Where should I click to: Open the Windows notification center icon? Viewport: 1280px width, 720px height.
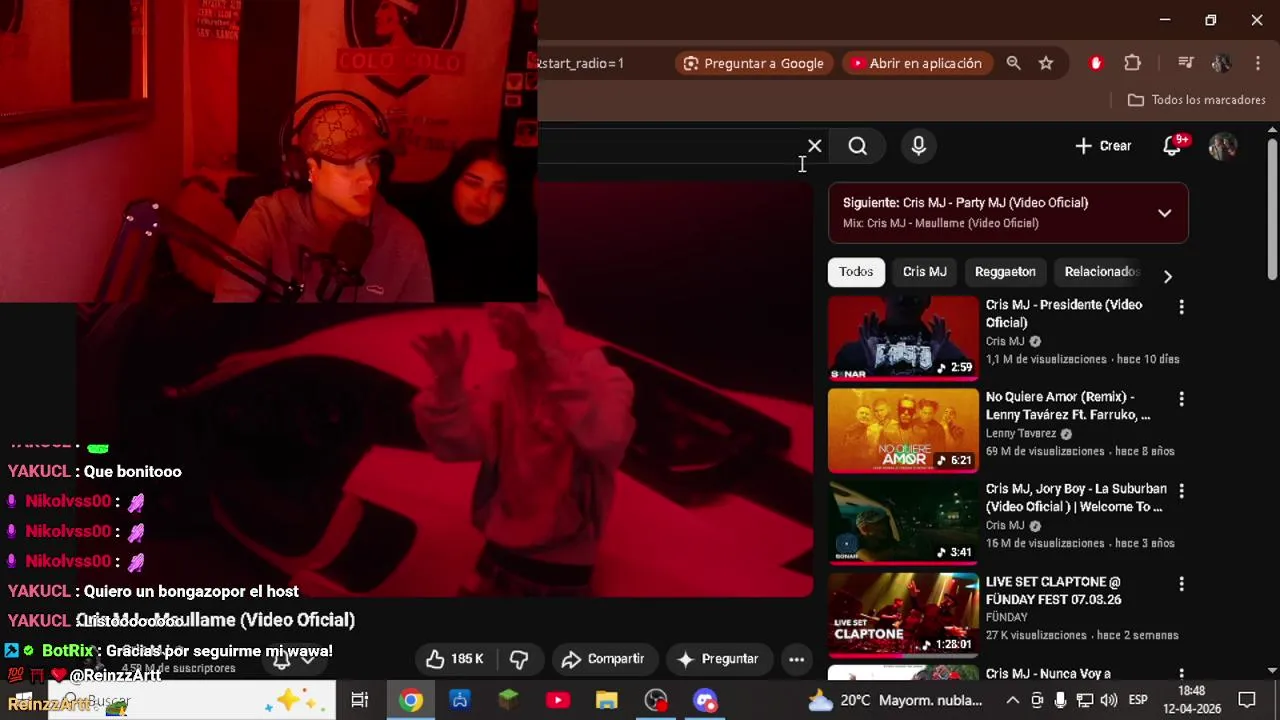click(1247, 701)
